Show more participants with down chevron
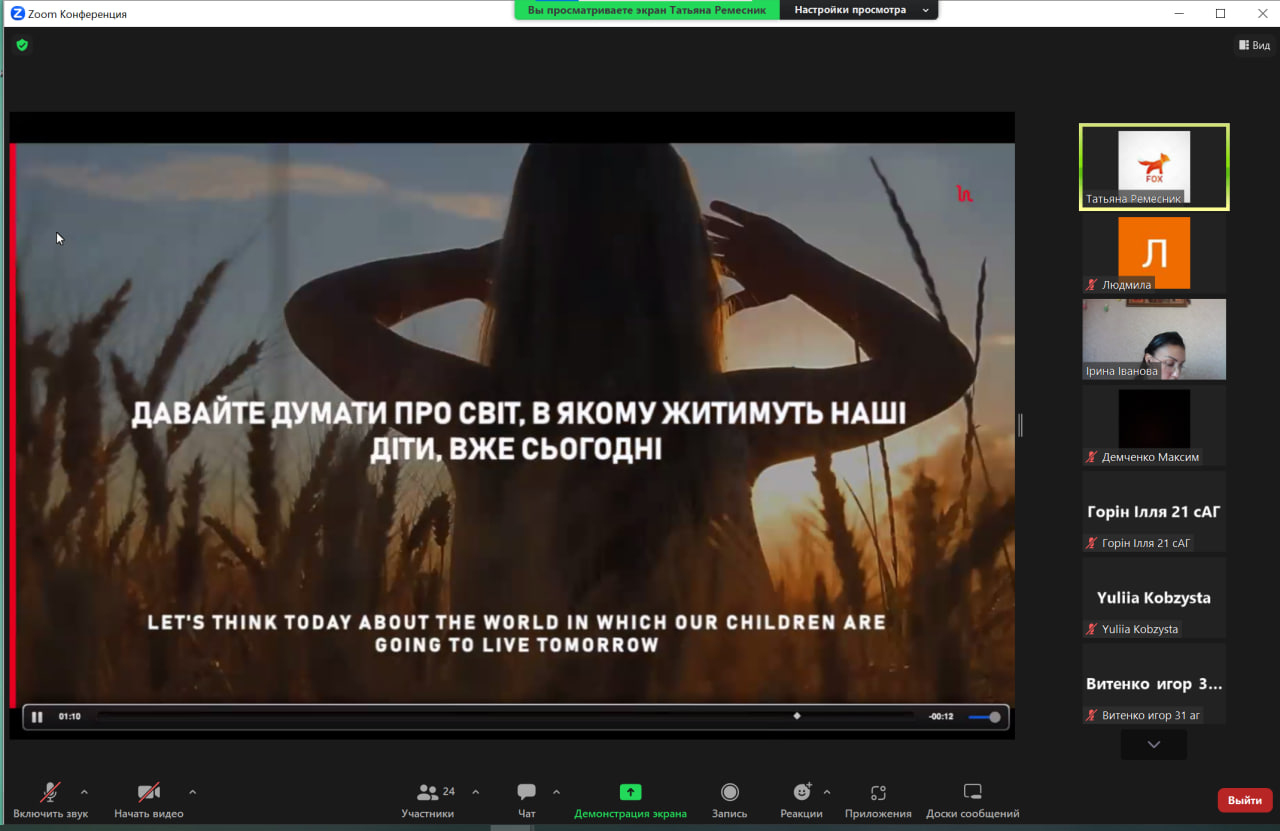 [1154, 744]
